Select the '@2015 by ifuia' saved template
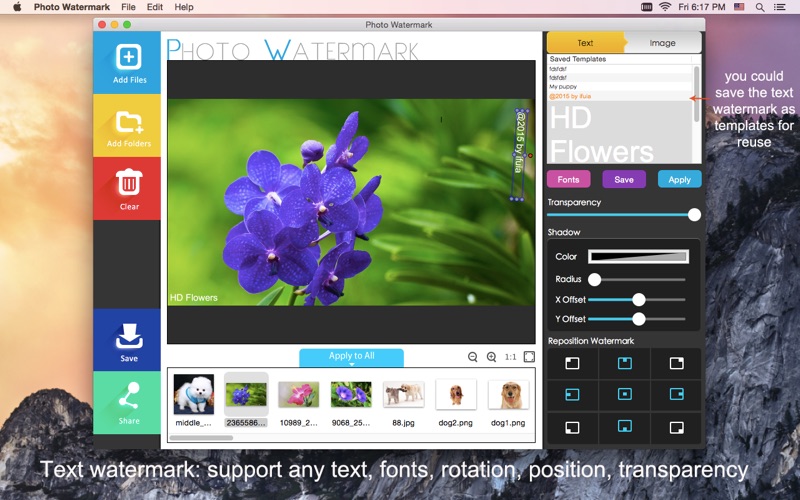800x500 pixels. pos(620,96)
